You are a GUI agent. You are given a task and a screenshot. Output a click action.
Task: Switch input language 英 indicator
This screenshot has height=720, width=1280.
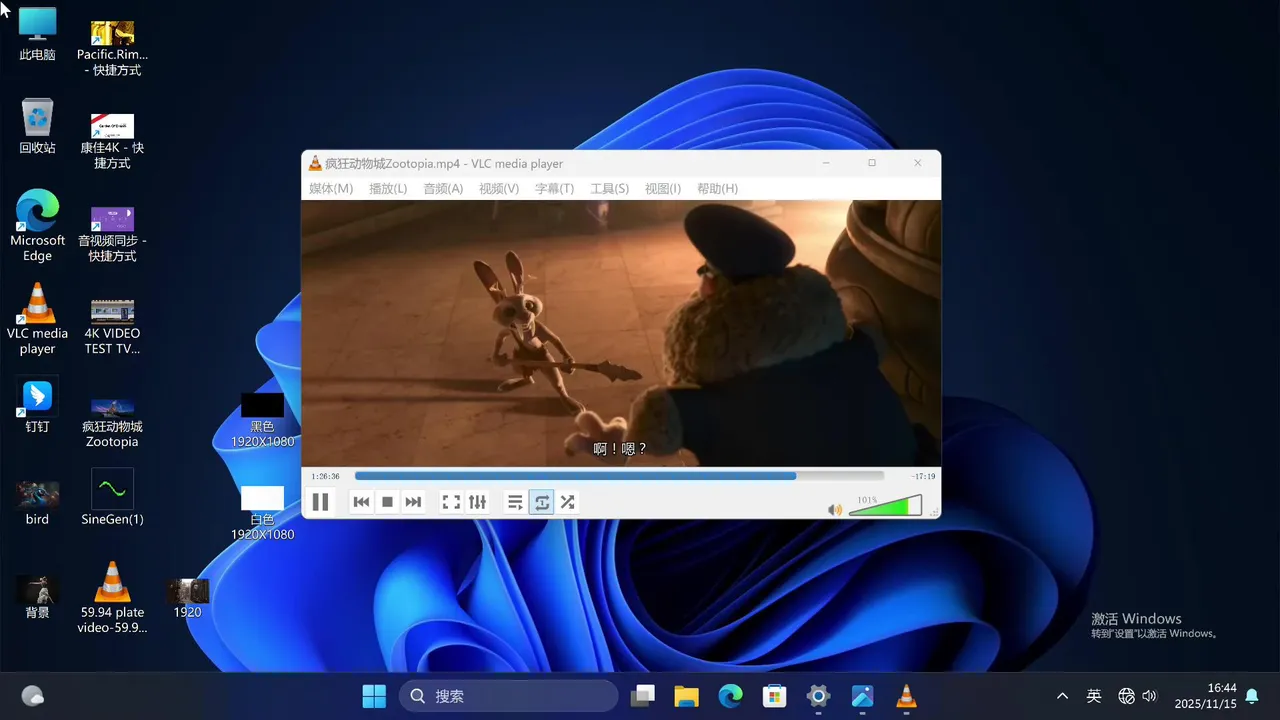(1094, 696)
